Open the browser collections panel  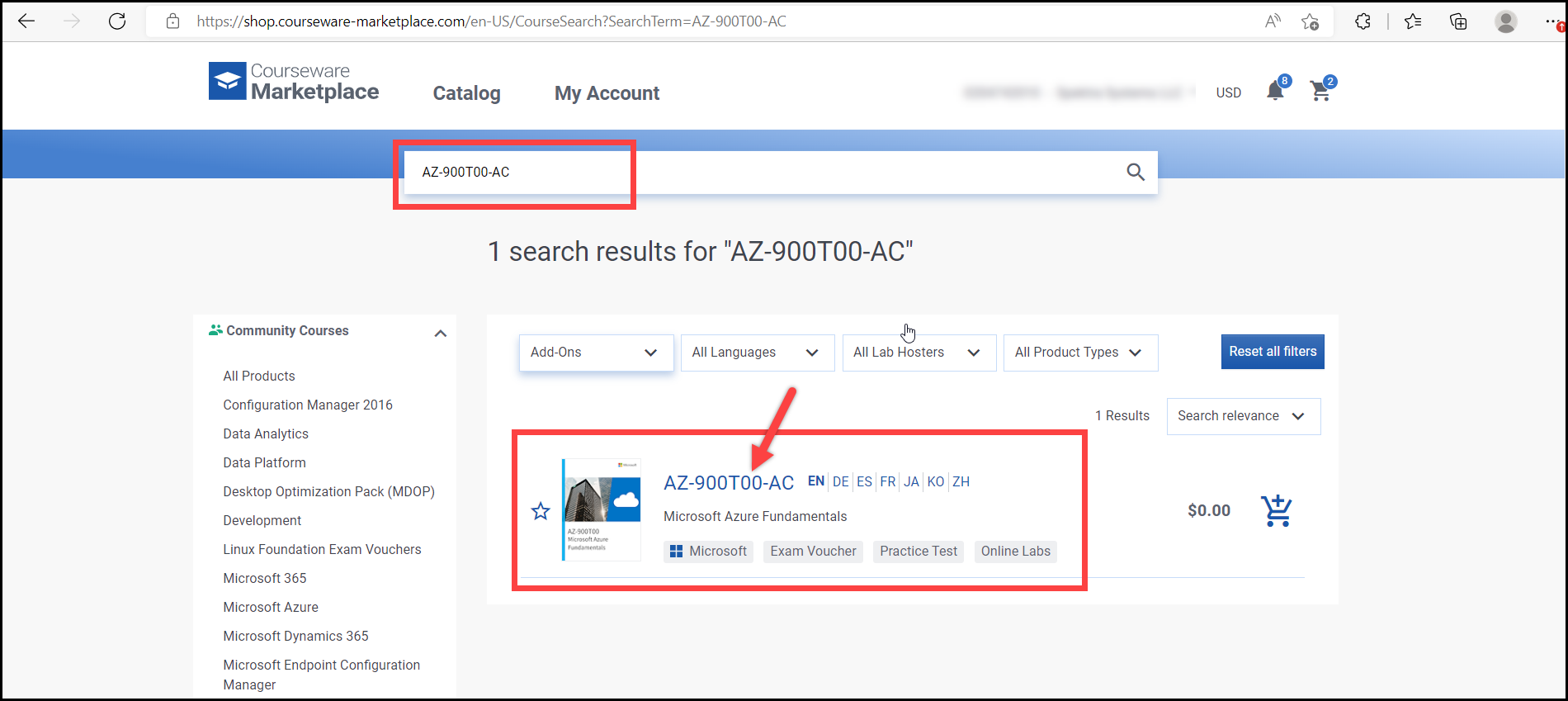click(x=1458, y=21)
